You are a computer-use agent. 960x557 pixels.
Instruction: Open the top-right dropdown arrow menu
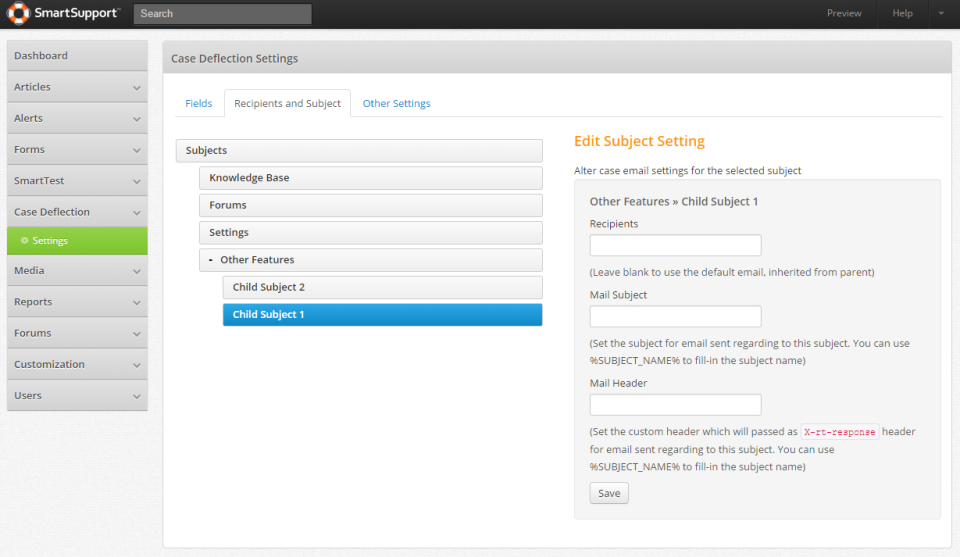tap(941, 13)
